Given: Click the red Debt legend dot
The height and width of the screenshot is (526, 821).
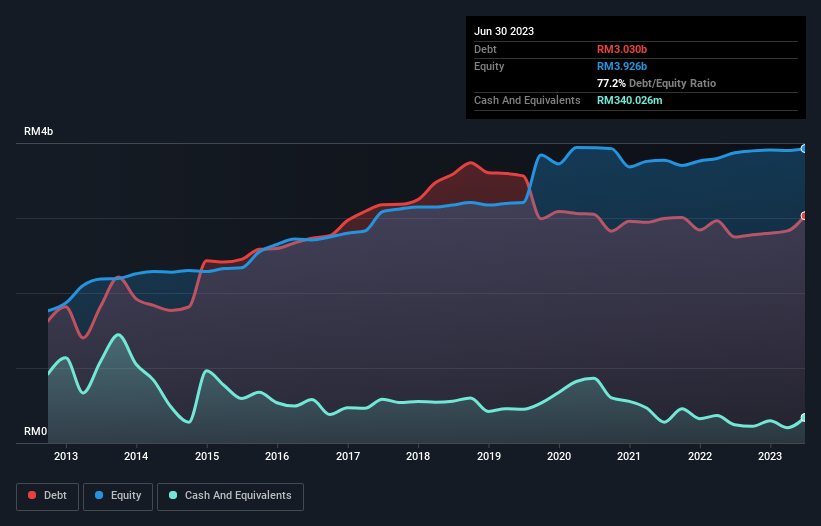Looking at the screenshot, I should pos(32,495).
